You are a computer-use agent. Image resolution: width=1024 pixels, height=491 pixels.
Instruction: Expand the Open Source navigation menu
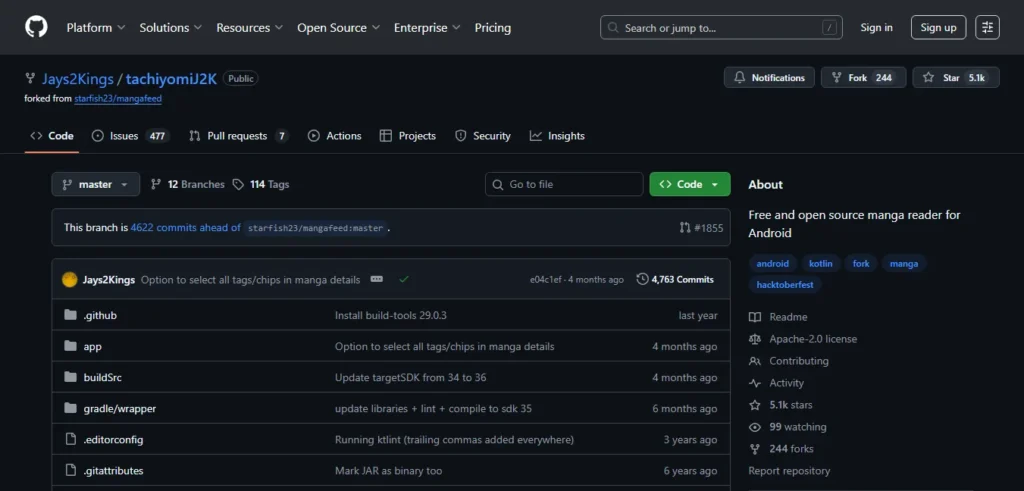coord(338,28)
